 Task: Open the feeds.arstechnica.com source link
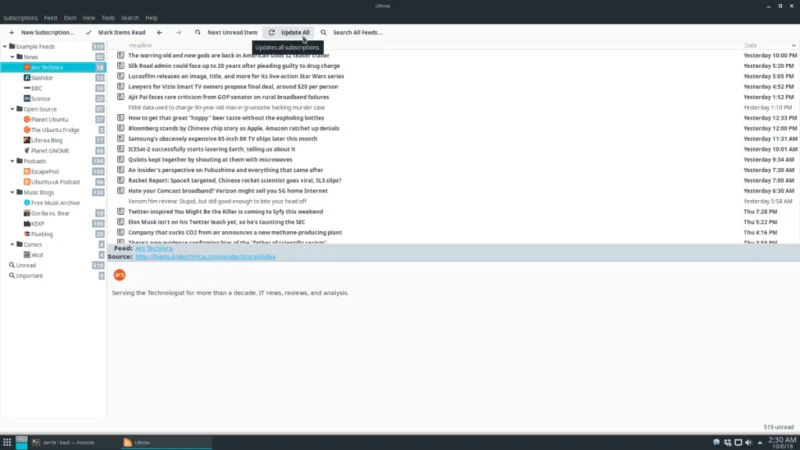205,257
